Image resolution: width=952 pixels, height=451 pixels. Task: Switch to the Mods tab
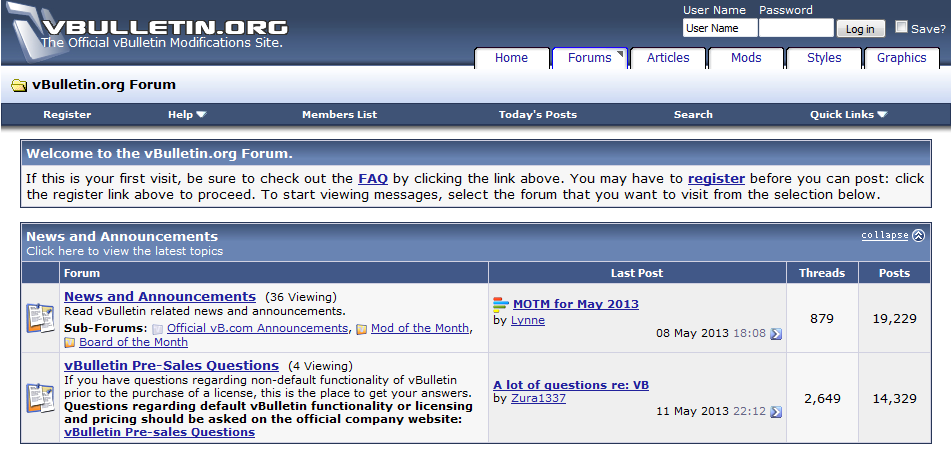(x=746, y=58)
